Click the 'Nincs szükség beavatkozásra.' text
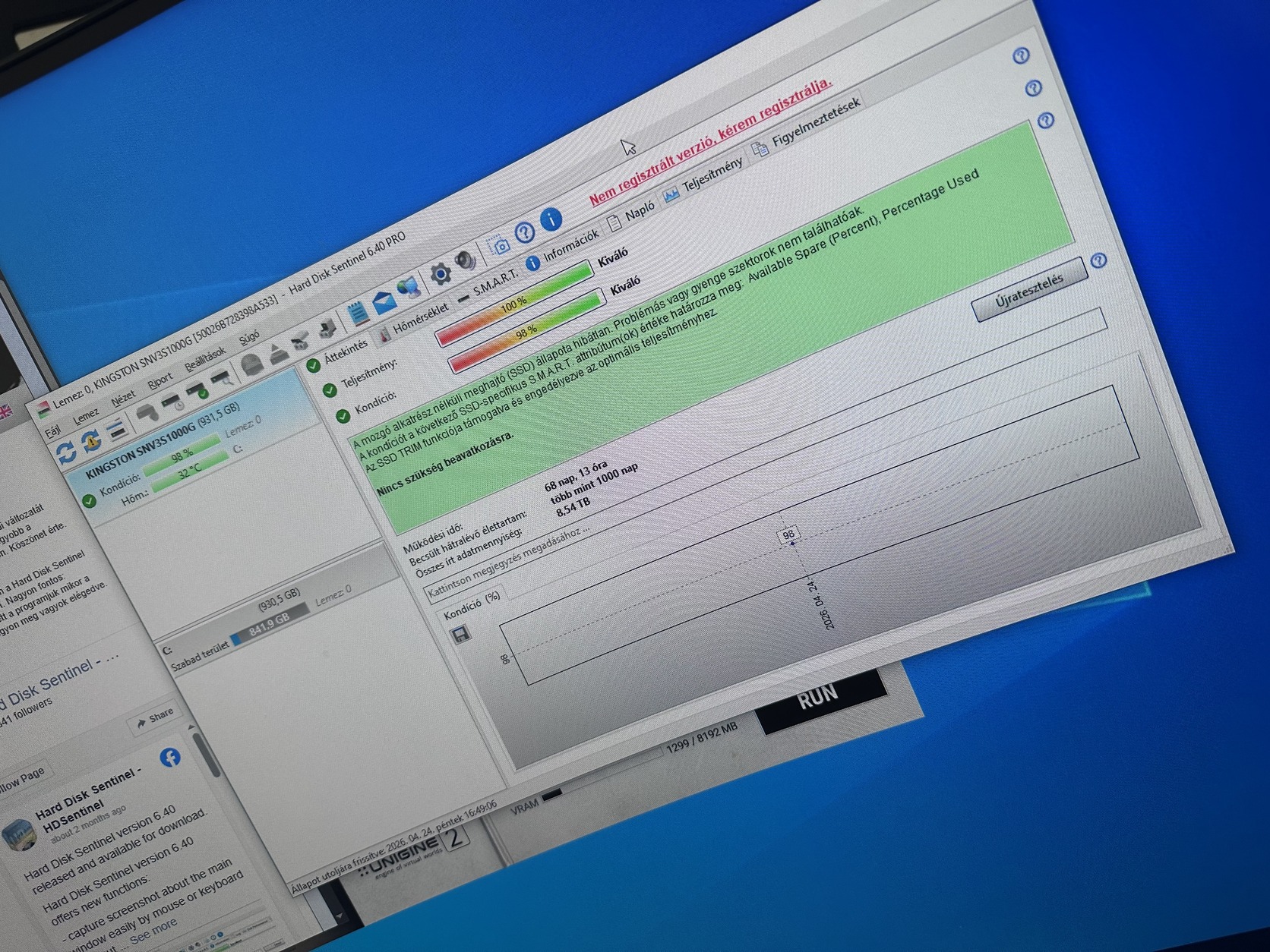 click(x=446, y=464)
